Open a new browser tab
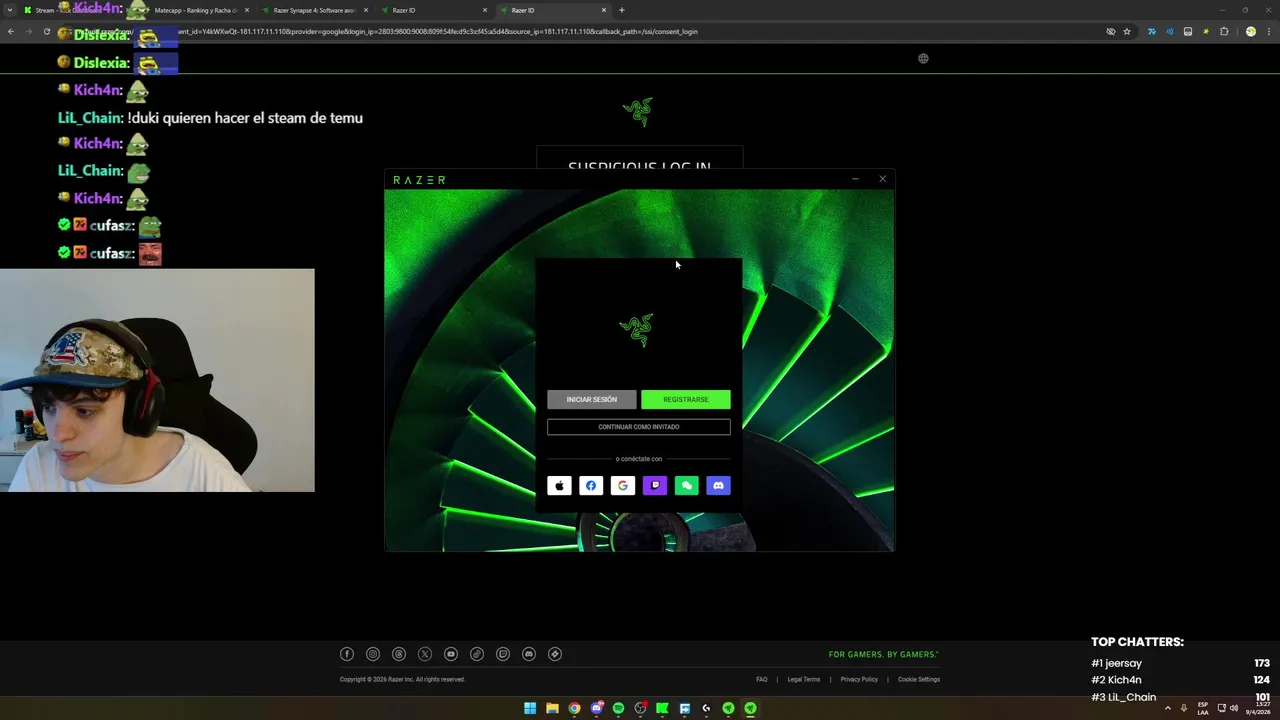 [622, 10]
